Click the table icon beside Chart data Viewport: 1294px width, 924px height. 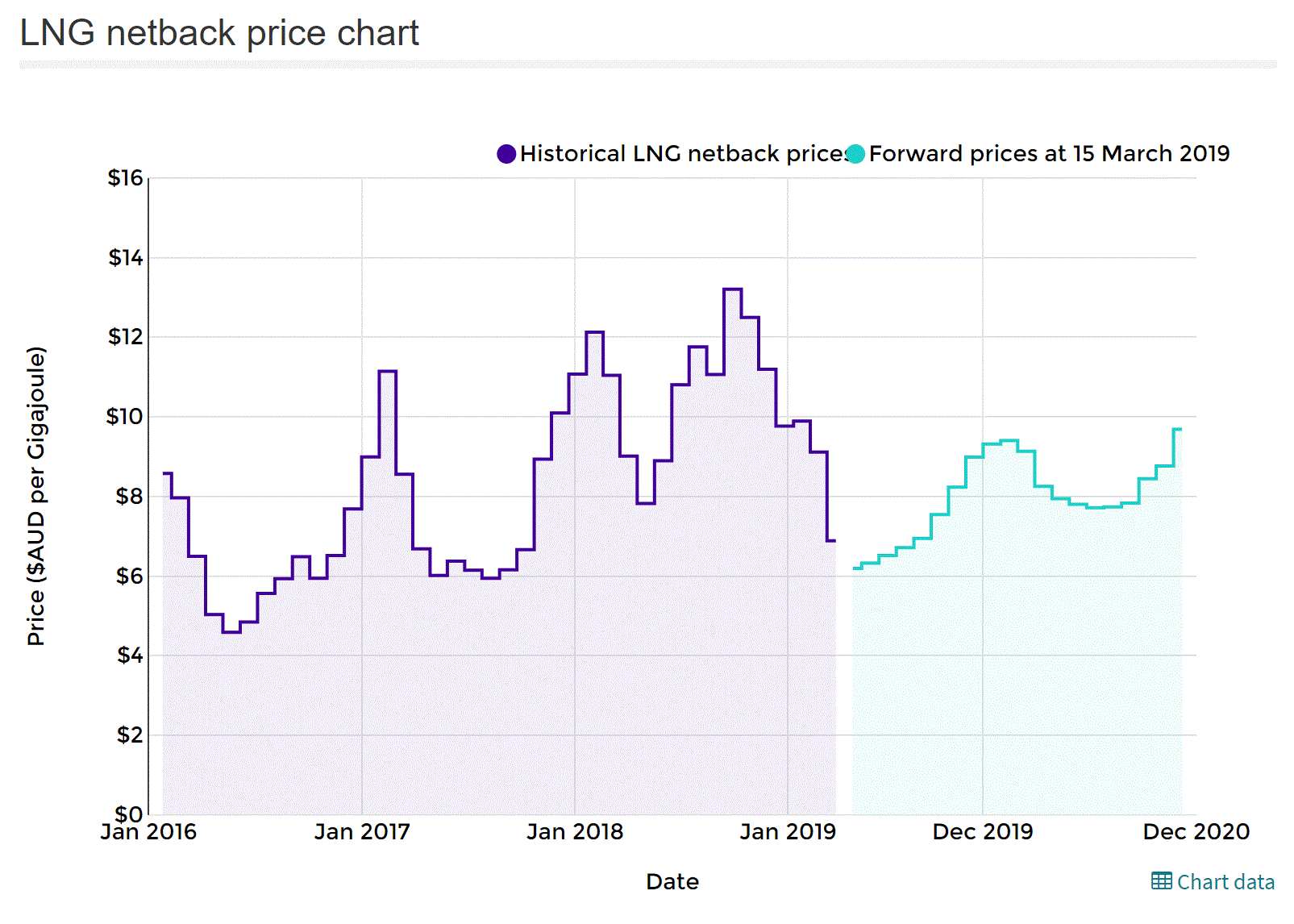[x=1161, y=880]
